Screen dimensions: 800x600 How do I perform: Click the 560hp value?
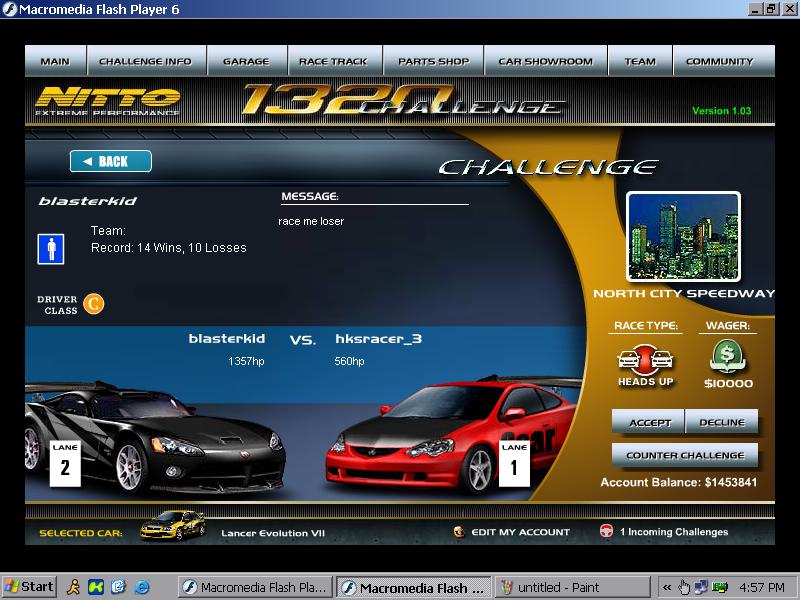tap(349, 361)
